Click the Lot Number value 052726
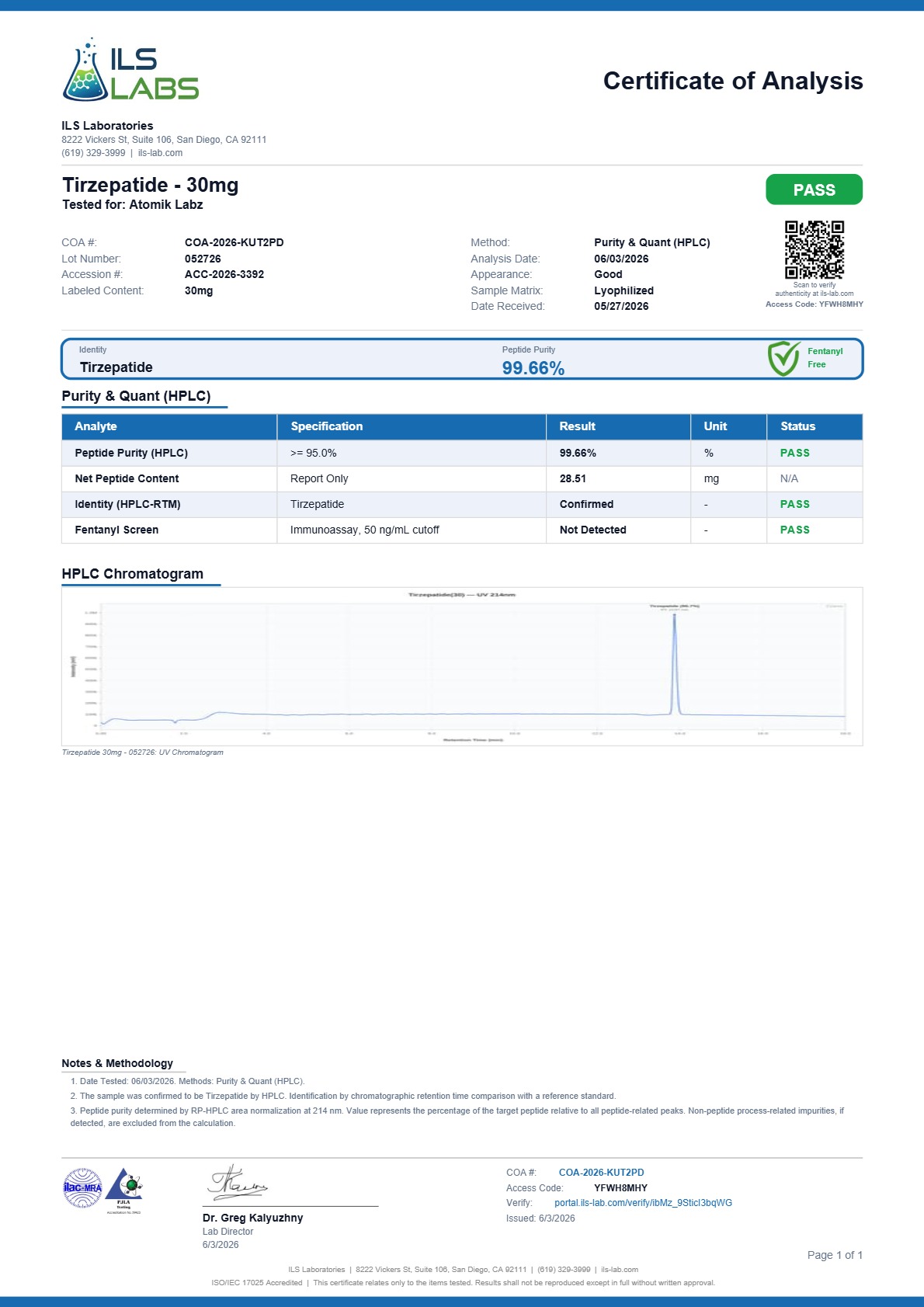The width and height of the screenshot is (924, 1307). coord(203,259)
